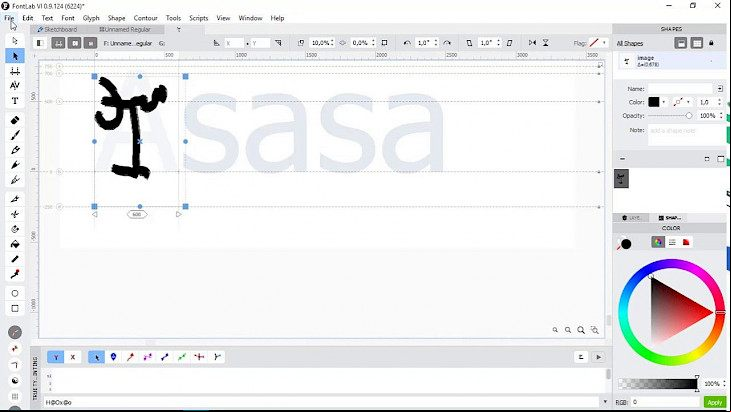Image resolution: width=731 pixels, height=412 pixels.
Task: Adjust the 10,0% scale stepper
Action: pos(331,43)
